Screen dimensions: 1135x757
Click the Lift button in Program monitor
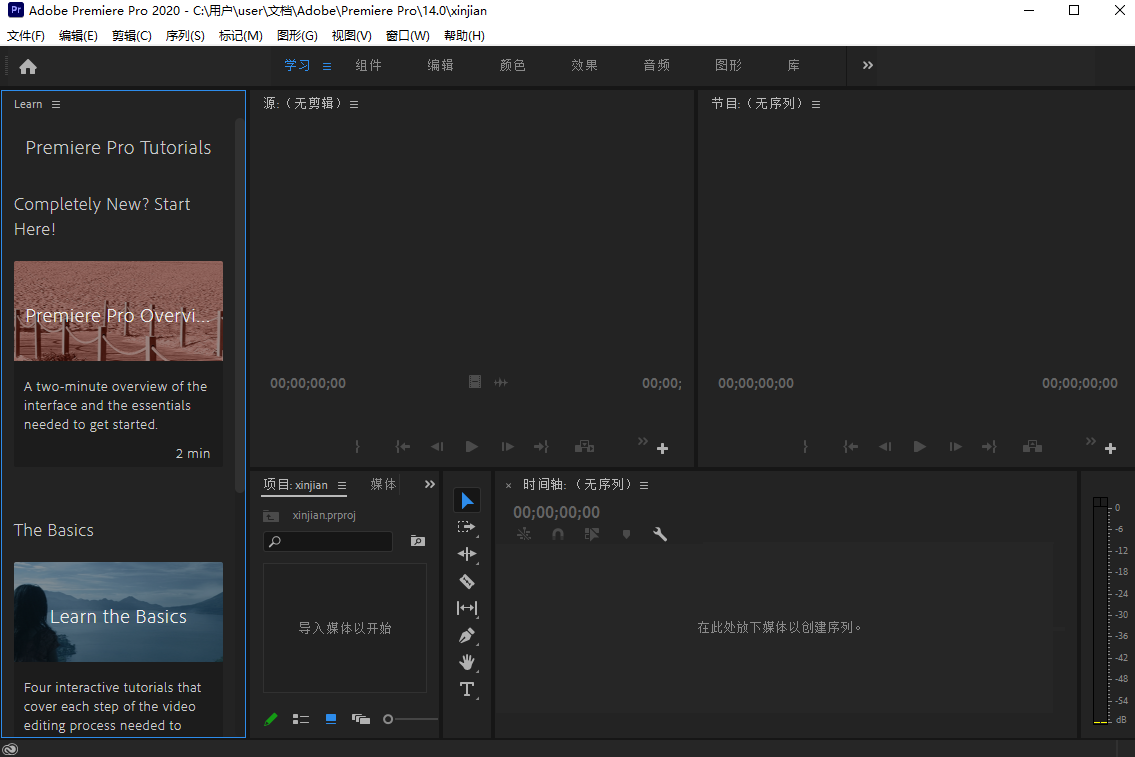pyautogui.click(x=1032, y=447)
